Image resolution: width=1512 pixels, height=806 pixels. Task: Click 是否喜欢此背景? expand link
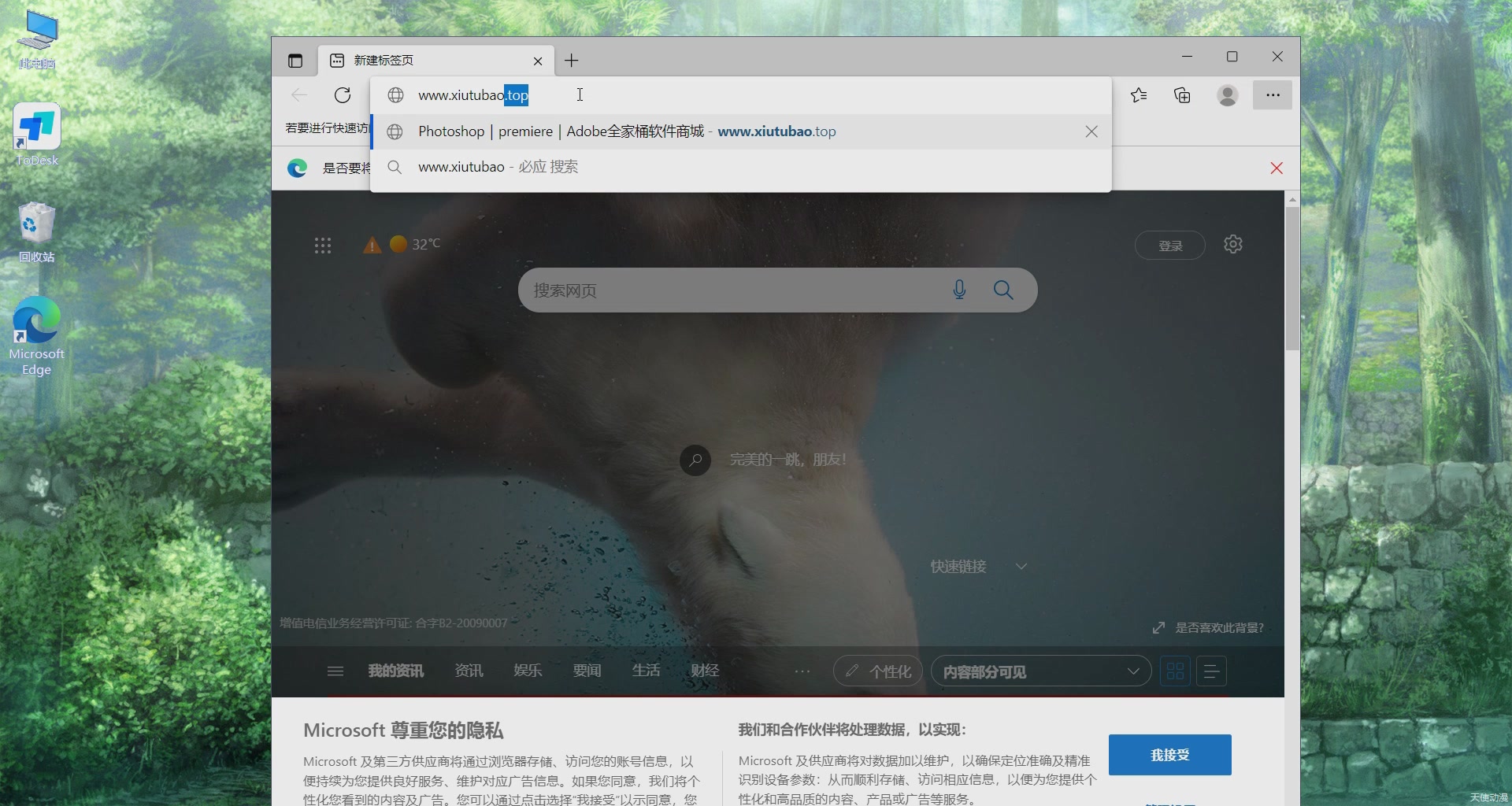click(x=1209, y=627)
